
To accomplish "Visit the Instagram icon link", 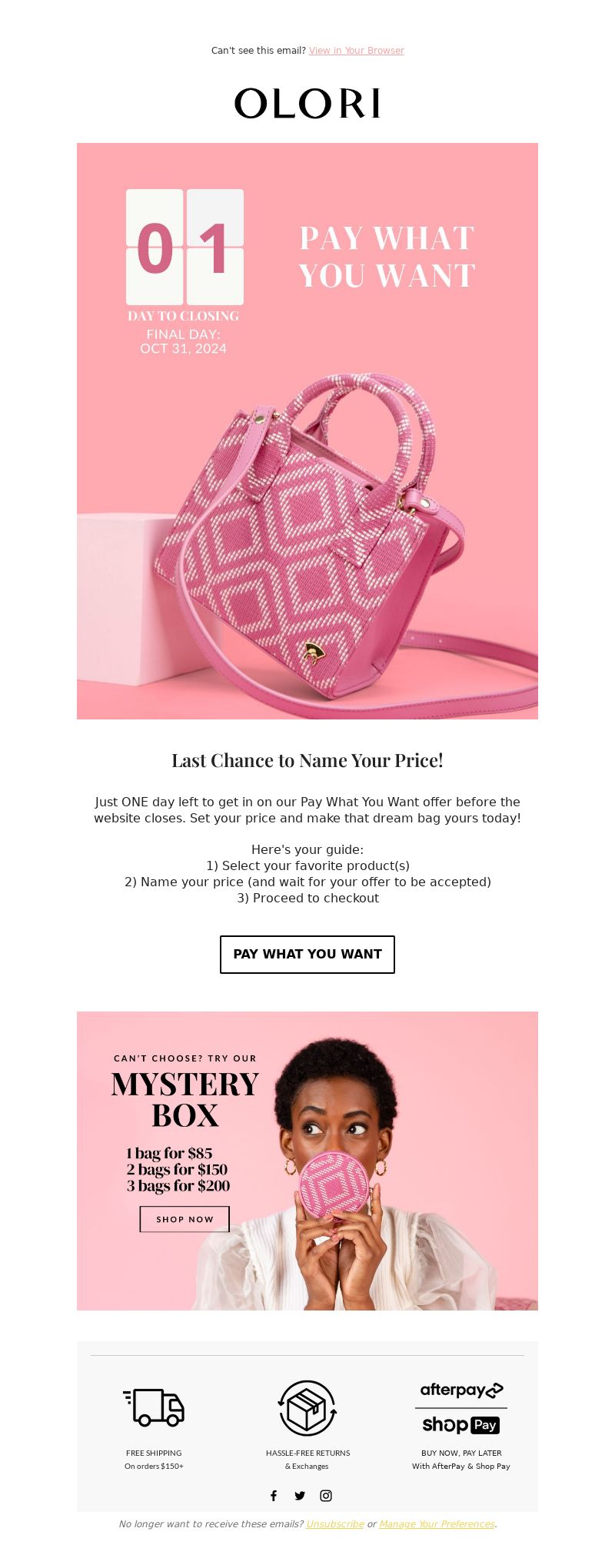I will tap(326, 1495).
